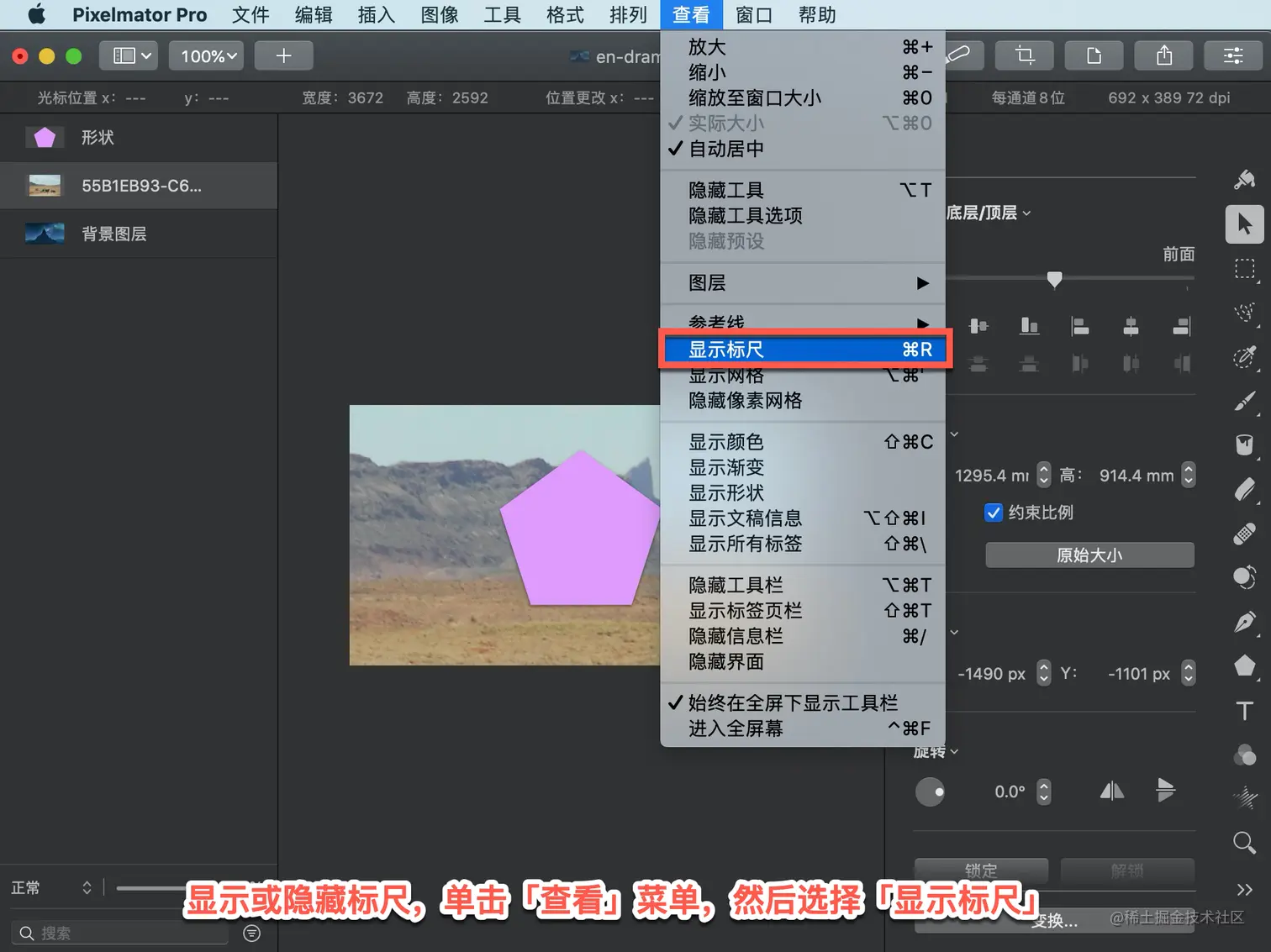Choose 隐藏像素网格 menu item

[x=803, y=401]
